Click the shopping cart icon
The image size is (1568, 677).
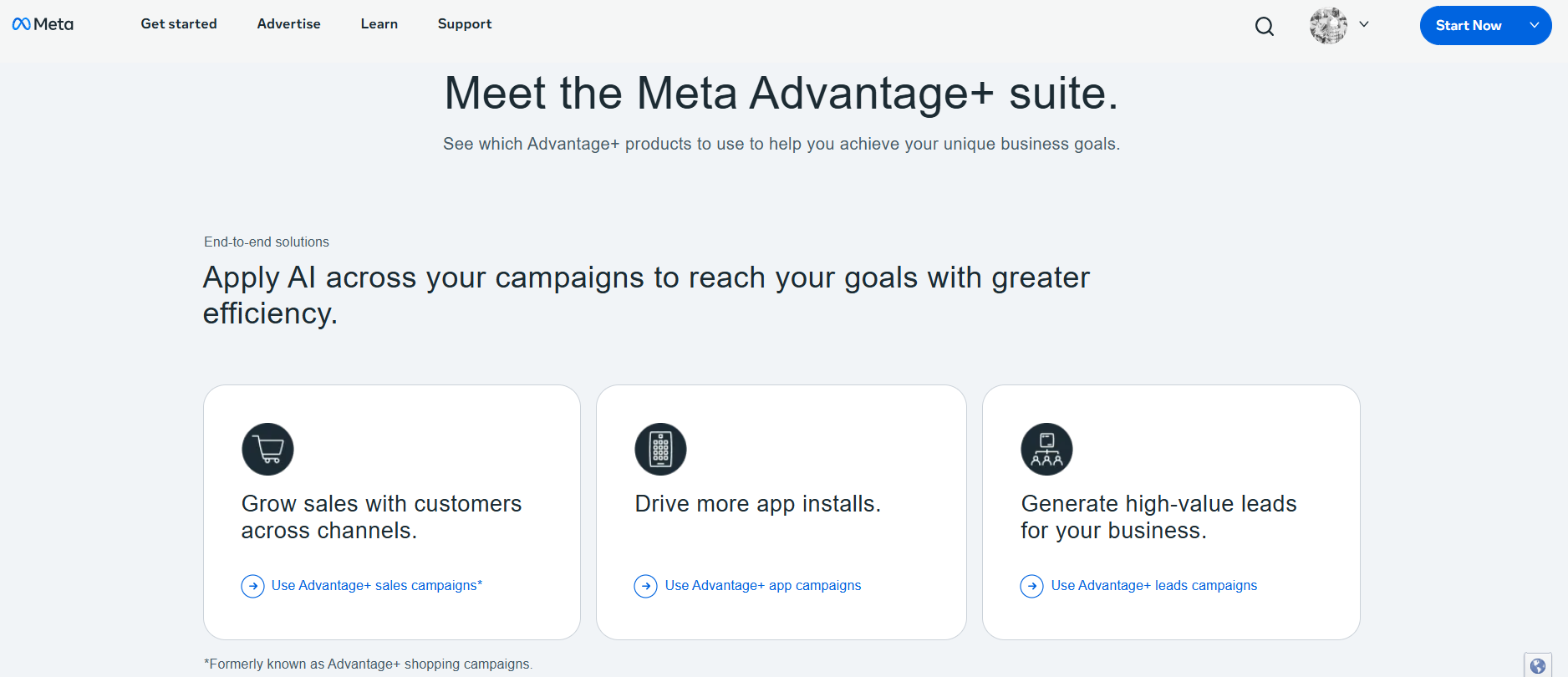(267, 449)
